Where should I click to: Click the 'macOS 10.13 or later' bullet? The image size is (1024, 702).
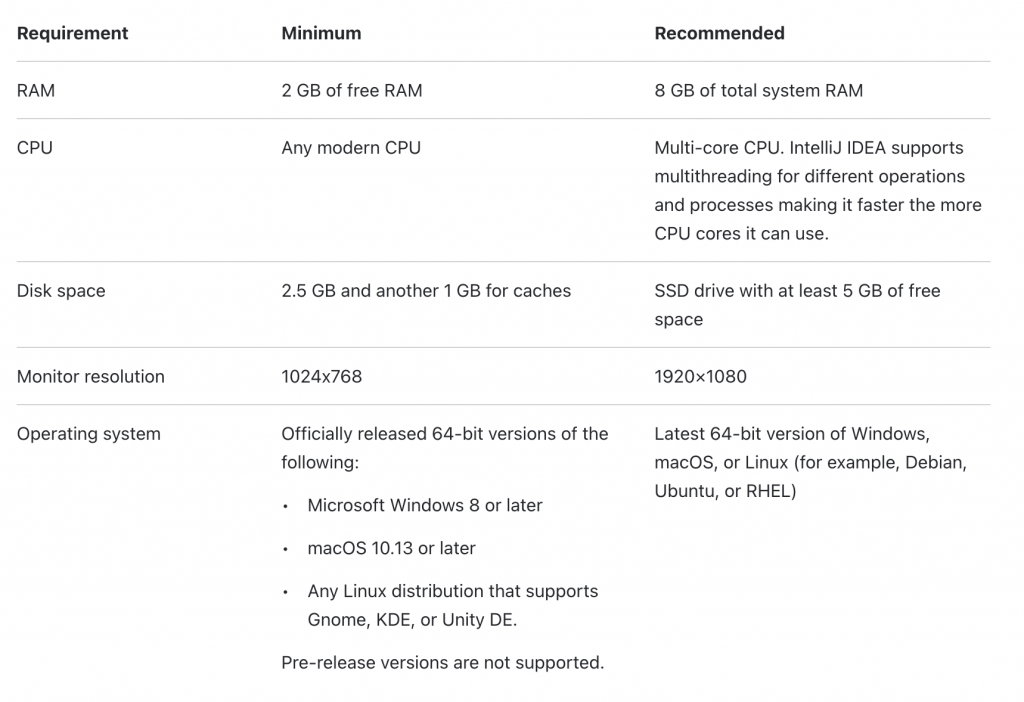pyautogui.click(x=392, y=548)
